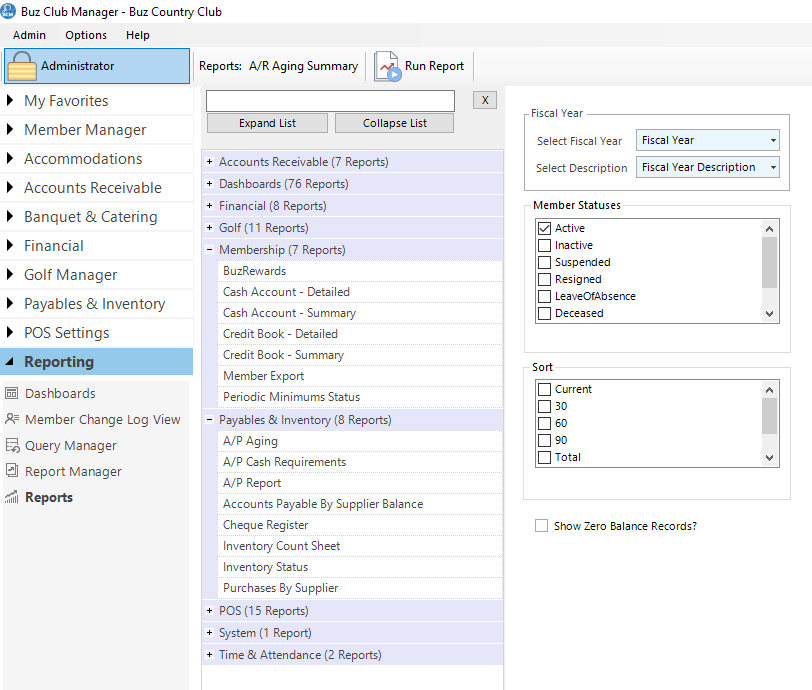
Task: Click the Expand List button
Action: 267,123
